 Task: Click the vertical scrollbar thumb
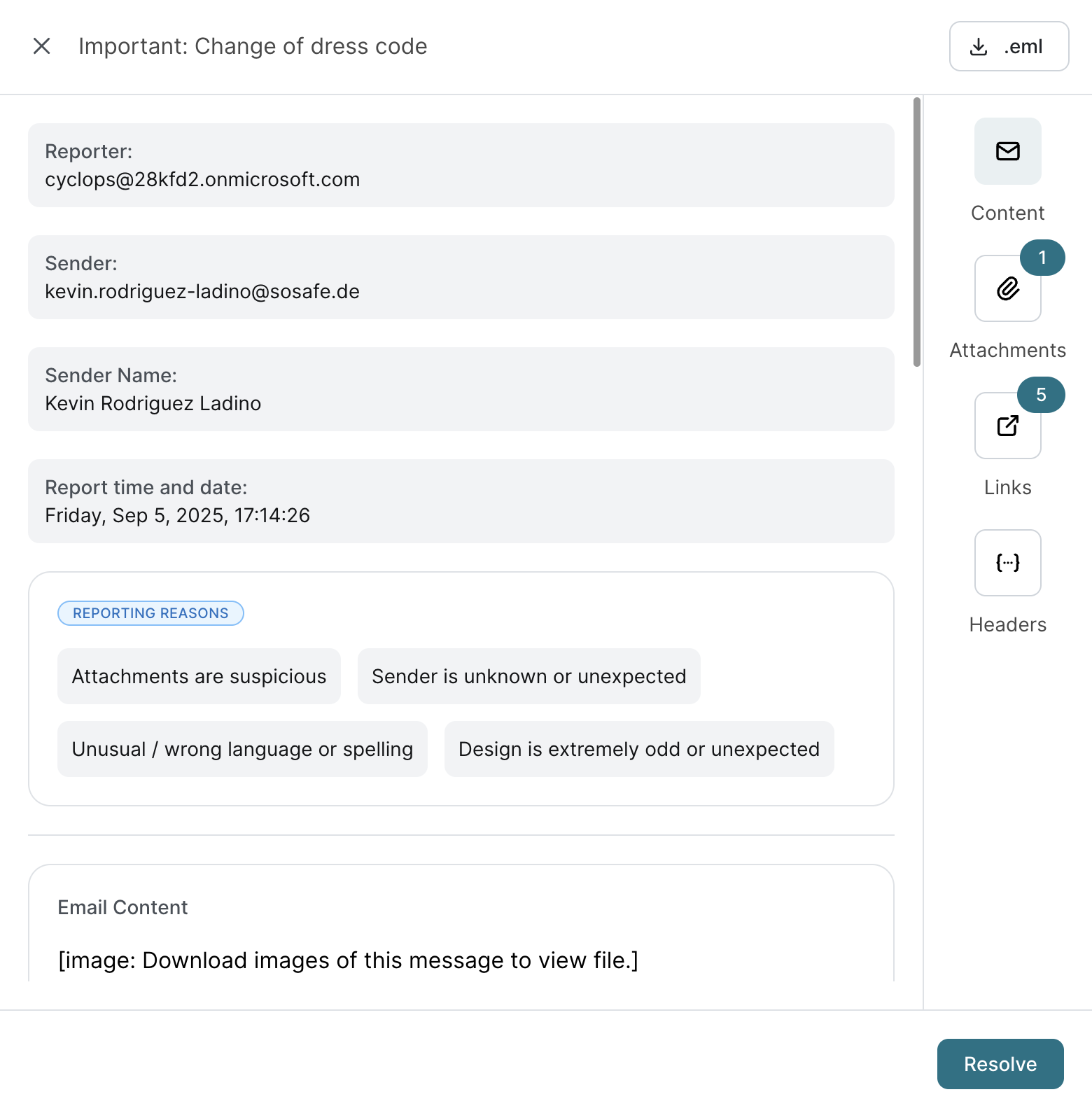click(916, 231)
